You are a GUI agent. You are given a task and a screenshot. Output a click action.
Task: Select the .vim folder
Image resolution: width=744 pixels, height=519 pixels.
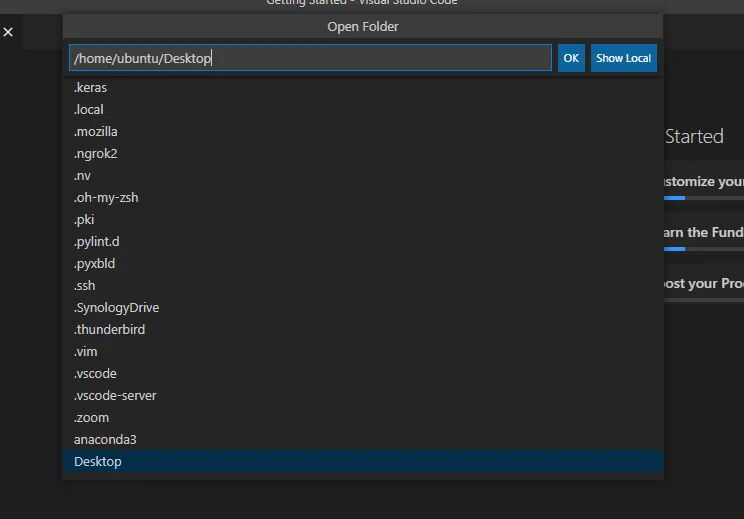pos(86,352)
